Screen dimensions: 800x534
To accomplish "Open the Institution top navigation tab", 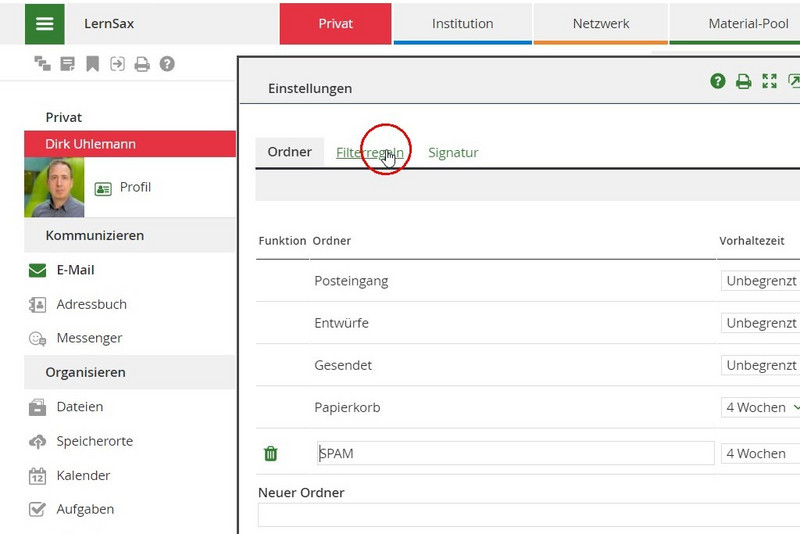I will point(462,24).
